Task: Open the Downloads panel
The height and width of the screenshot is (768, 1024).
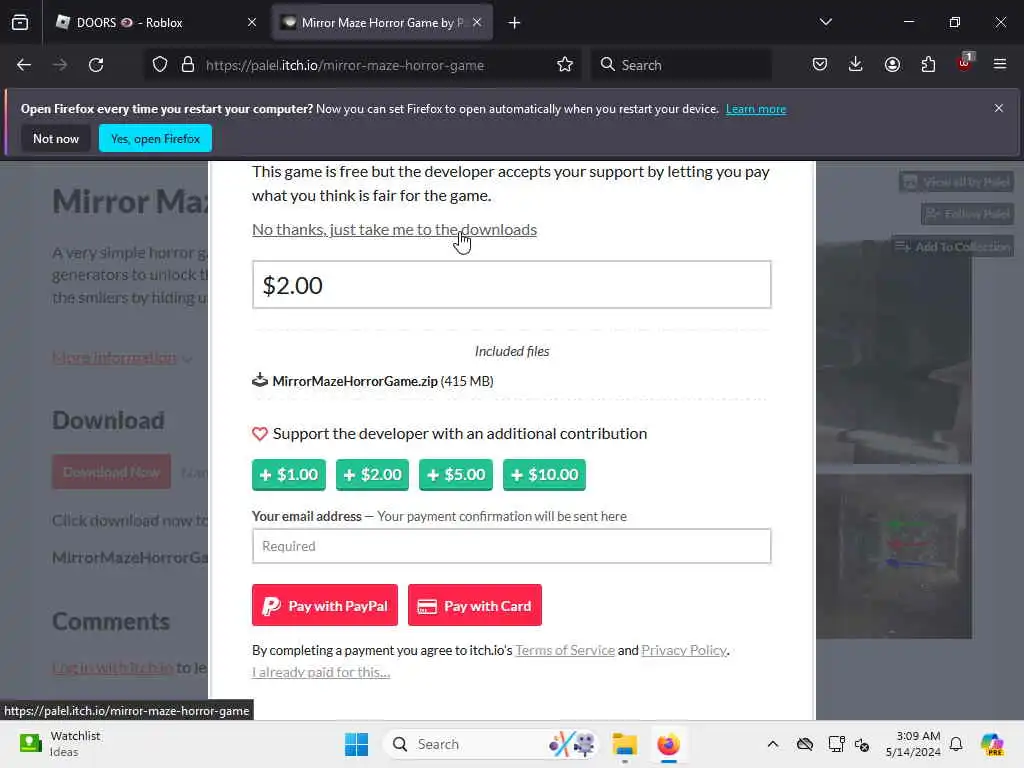Action: (856, 65)
